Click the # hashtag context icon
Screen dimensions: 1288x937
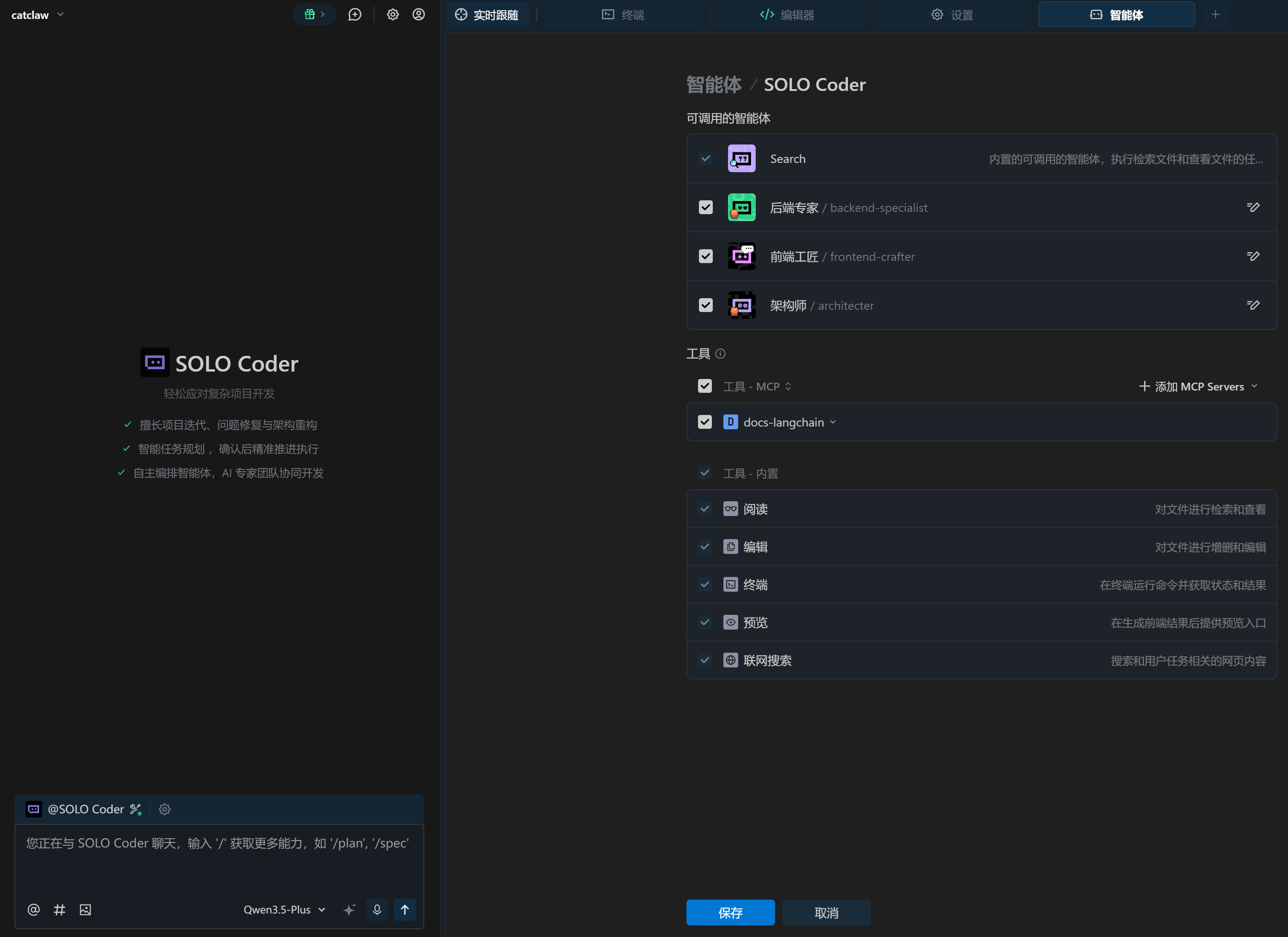(59, 910)
